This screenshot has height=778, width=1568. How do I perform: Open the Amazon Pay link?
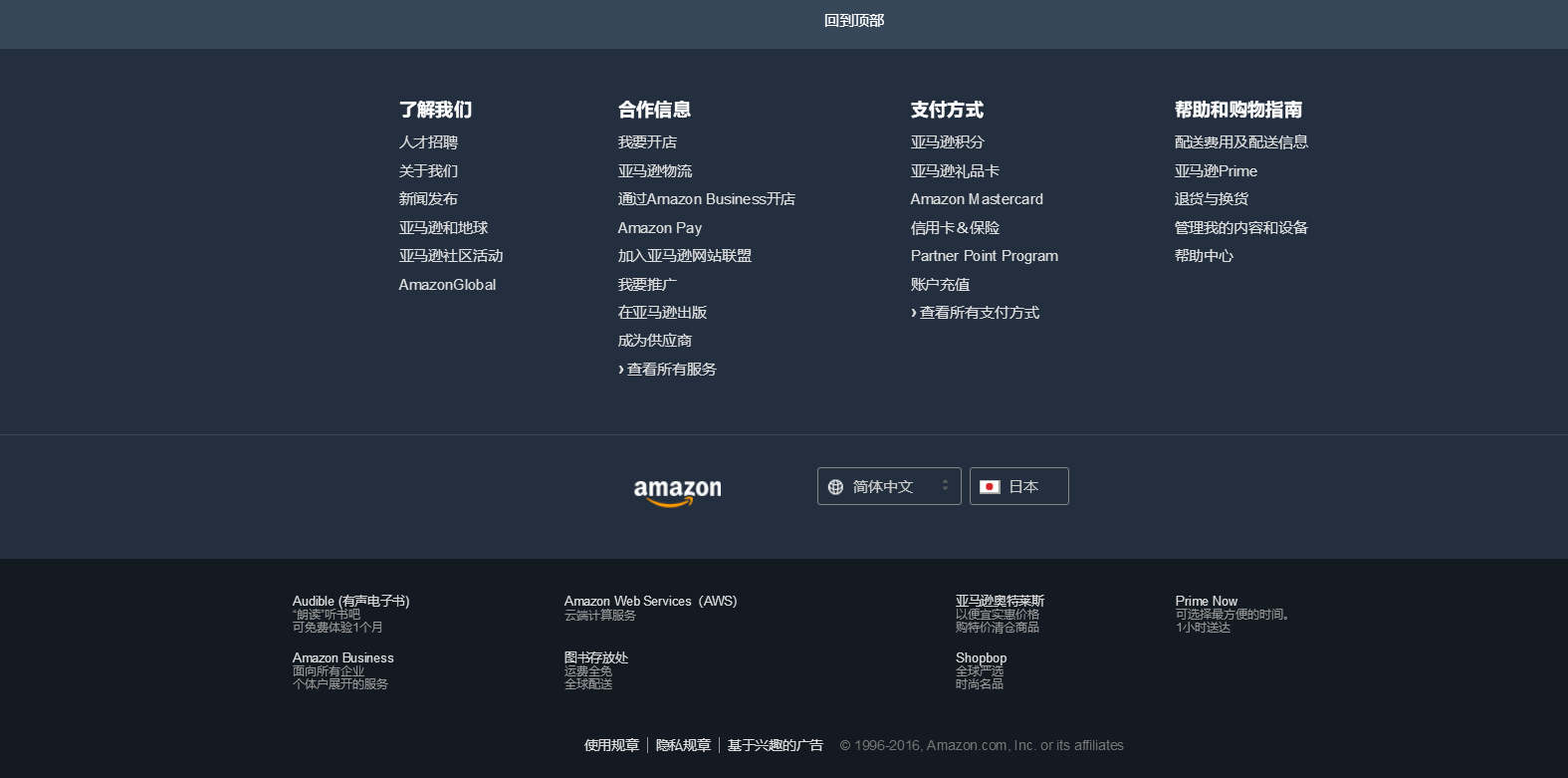coord(660,228)
